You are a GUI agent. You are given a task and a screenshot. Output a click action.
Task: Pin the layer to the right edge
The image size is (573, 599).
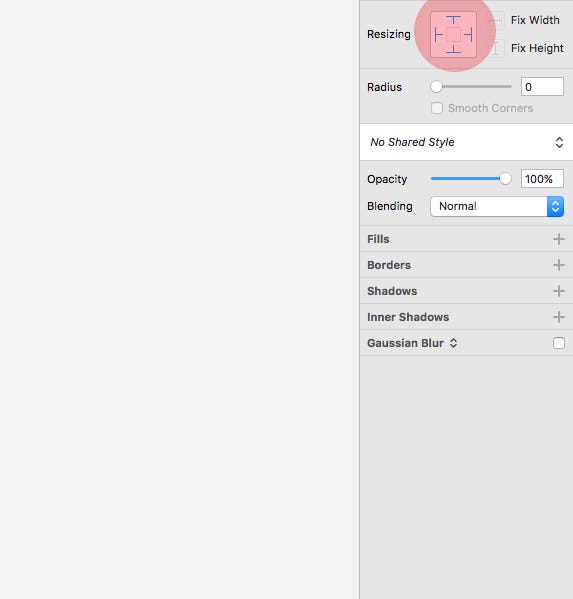pyautogui.click(x=468, y=35)
